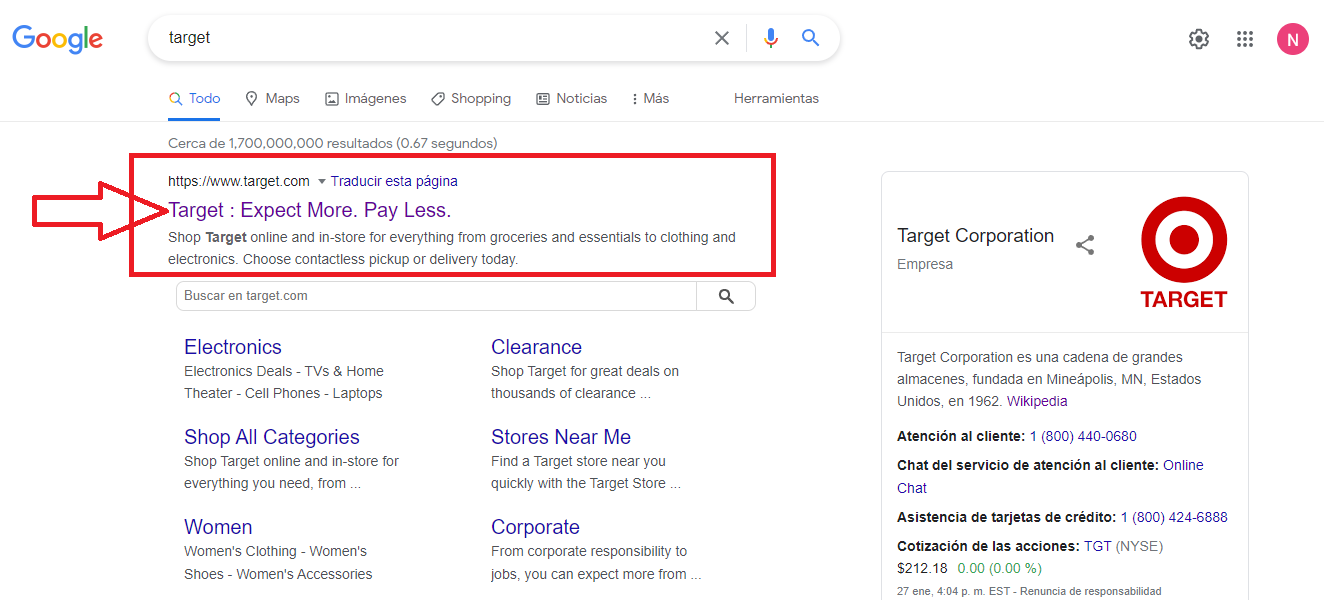Expand the Más menu
Image resolution: width=1324 pixels, height=600 pixels.
(650, 99)
